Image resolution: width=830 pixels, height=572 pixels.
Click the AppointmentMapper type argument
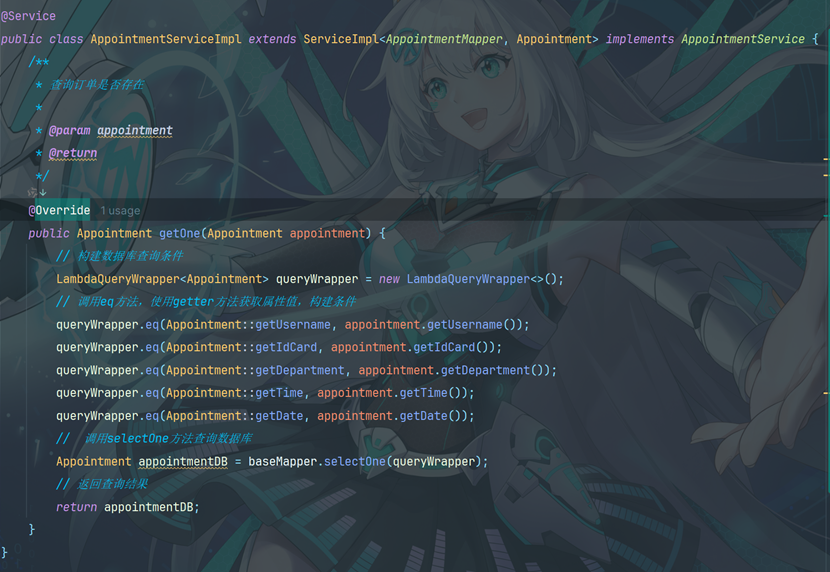coord(444,39)
